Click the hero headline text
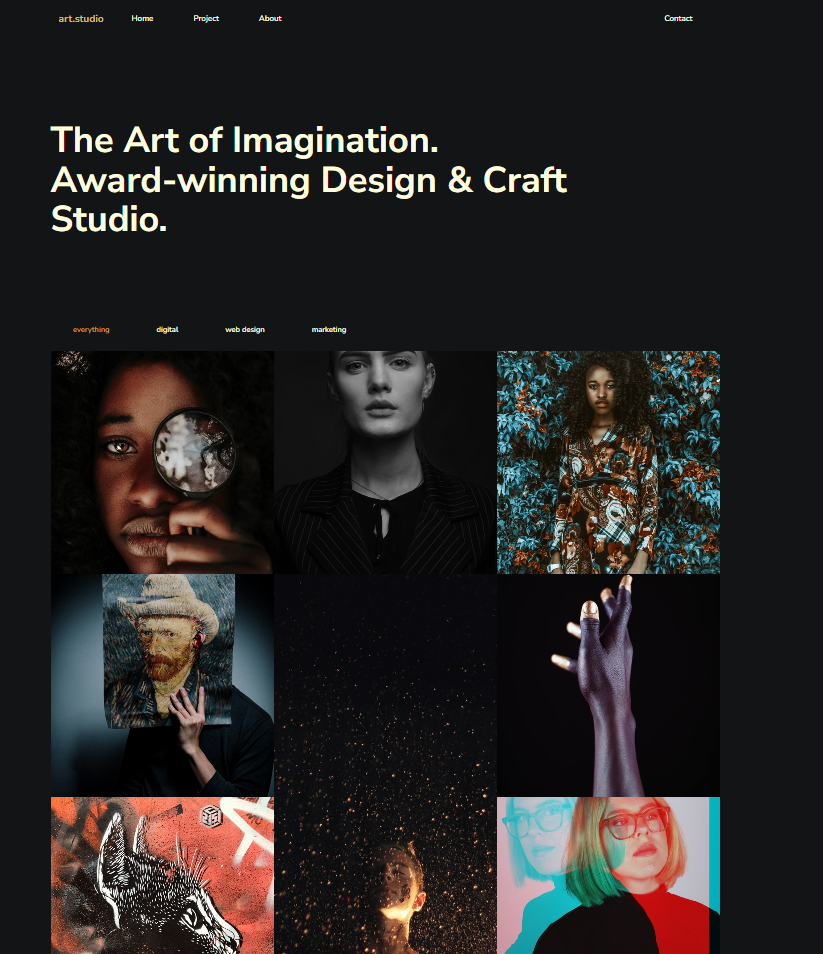Viewport: 823px width, 954px height. pos(309,179)
